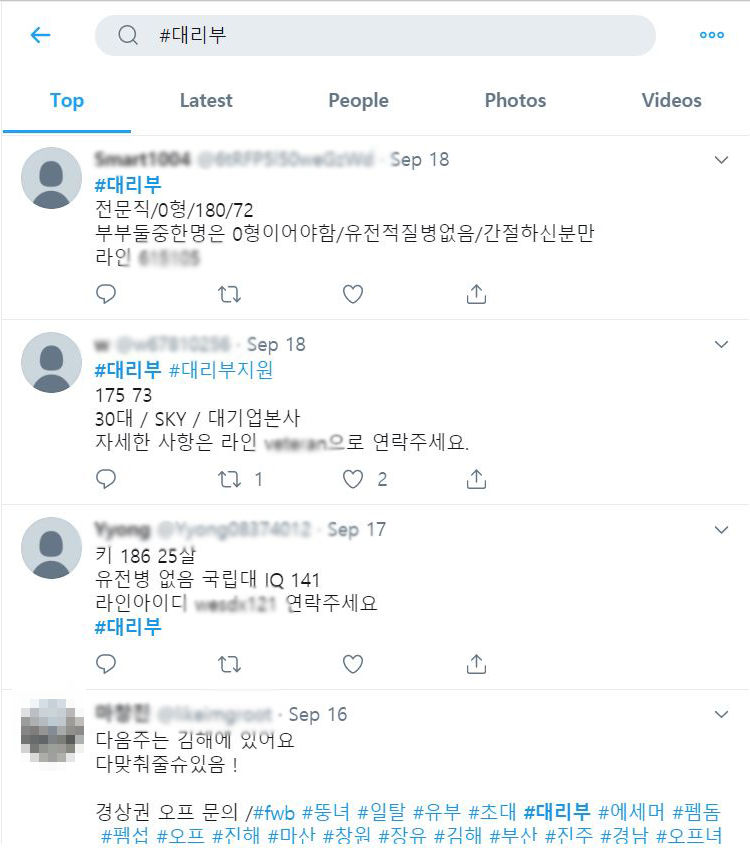
Task: Open the People tab
Action: (x=358, y=101)
